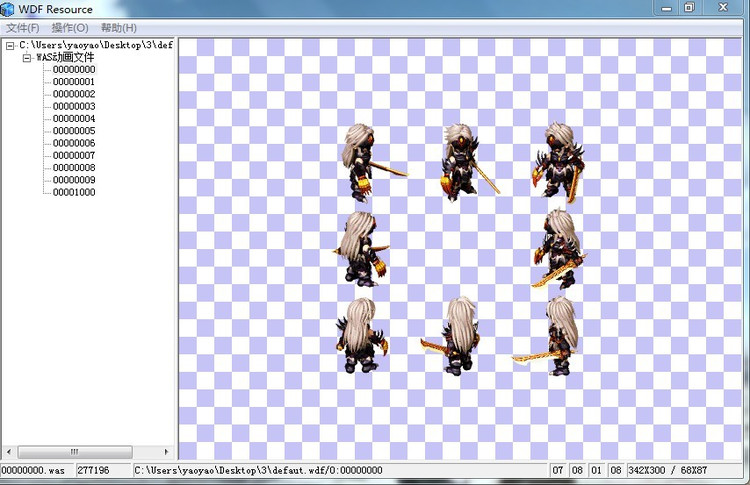Viewport: 750px width, 485px height.
Task: Click the back-facing sprite in the bottom middle
Action: coord(458,336)
